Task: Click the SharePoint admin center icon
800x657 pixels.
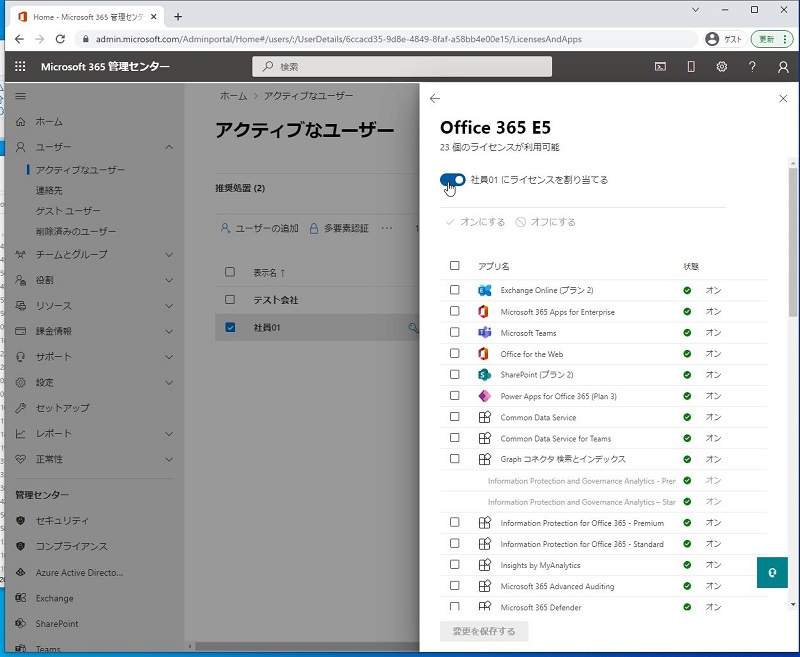Action: pyautogui.click(x=20, y=623)
